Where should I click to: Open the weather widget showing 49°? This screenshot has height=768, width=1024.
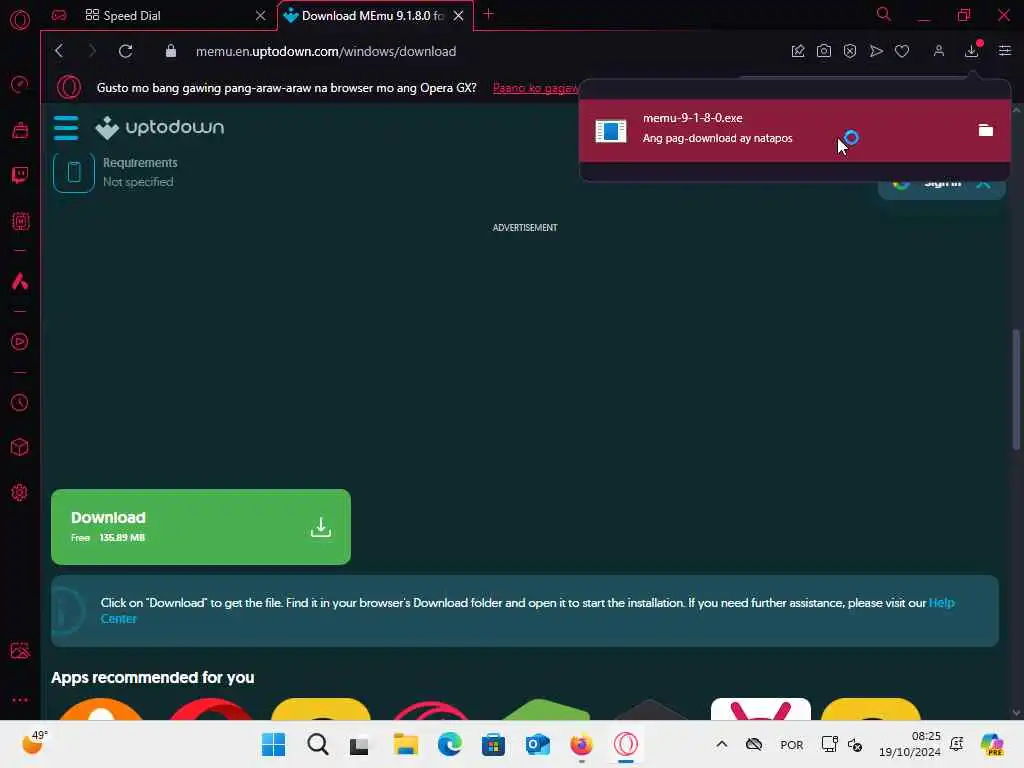tap(34, 743)
